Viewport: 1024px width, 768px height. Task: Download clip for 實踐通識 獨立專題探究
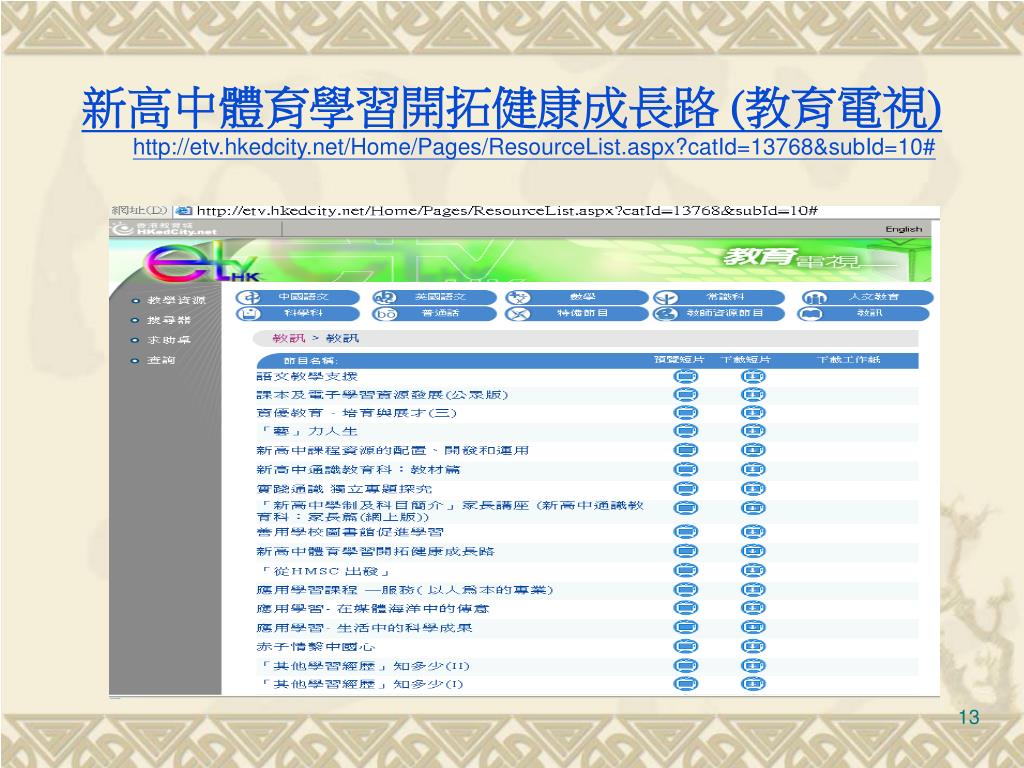coord(753,488)
